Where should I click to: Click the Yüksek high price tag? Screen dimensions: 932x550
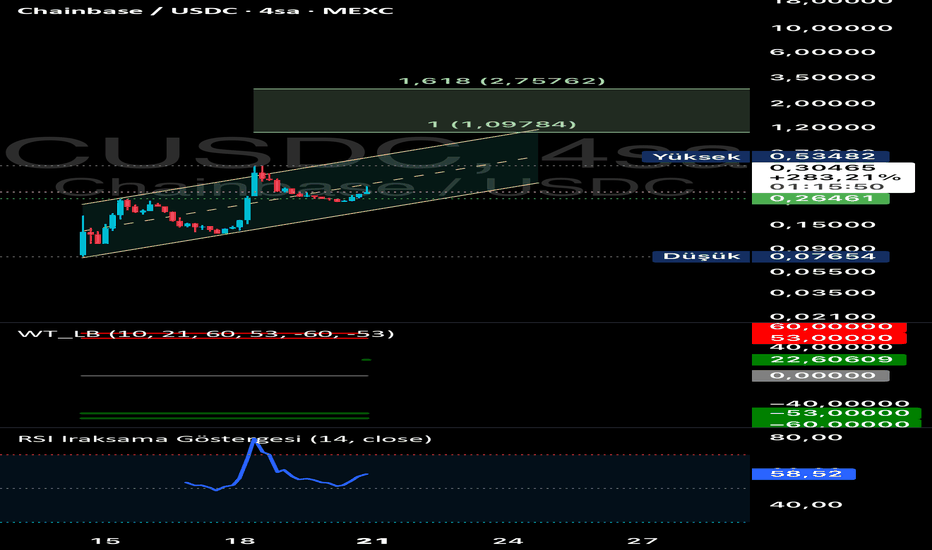[x=697, y=157]
